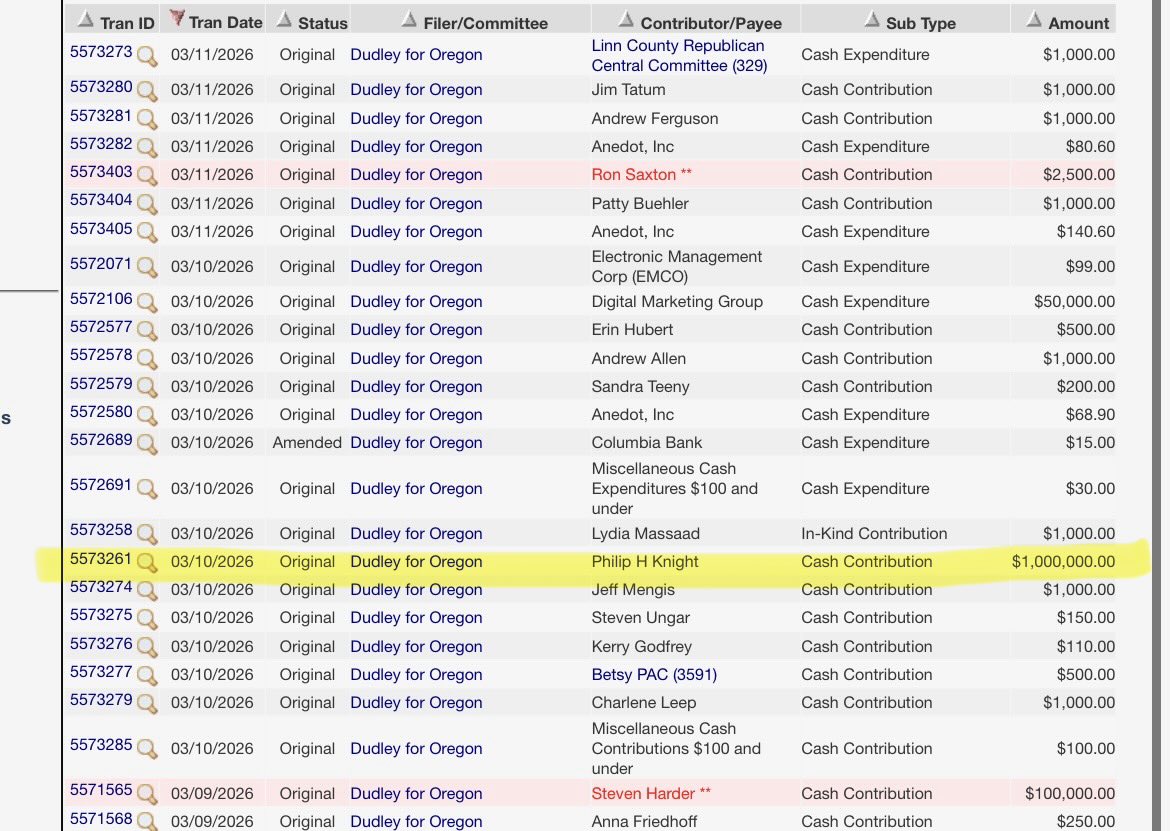Sort by Amount column arrow
Screen dimensions: 1170x831
pyautogui.click(x=1033, y=20)
